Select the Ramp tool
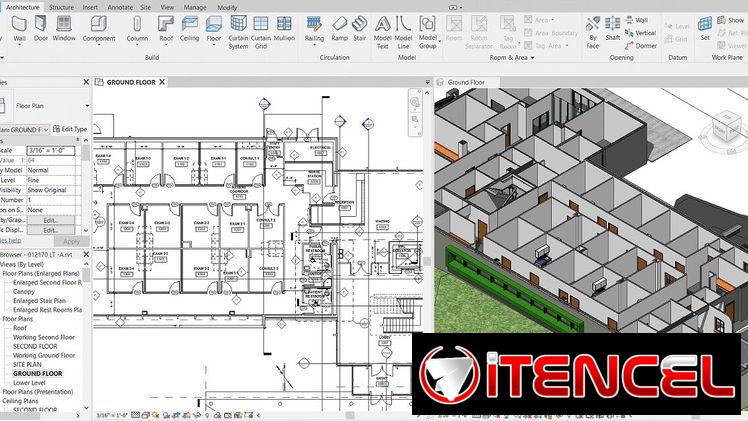Viewport: 748px width, 421px height. (x=339, y=28)
